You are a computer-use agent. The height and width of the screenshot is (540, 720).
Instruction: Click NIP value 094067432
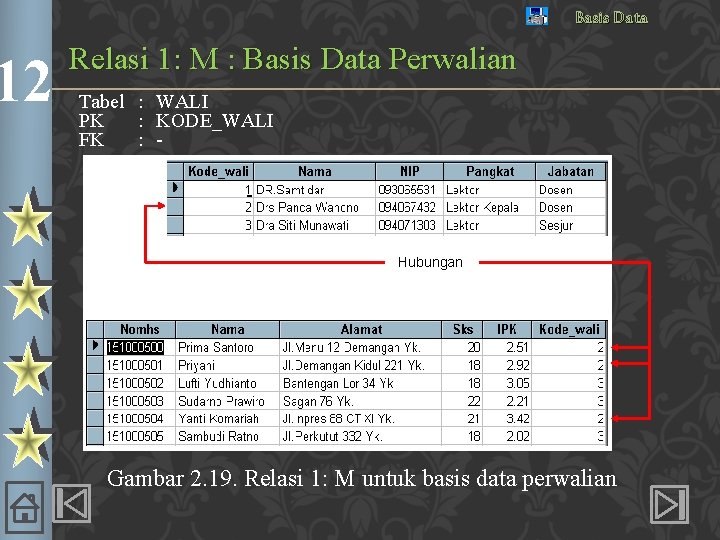(x=407, y=208)
